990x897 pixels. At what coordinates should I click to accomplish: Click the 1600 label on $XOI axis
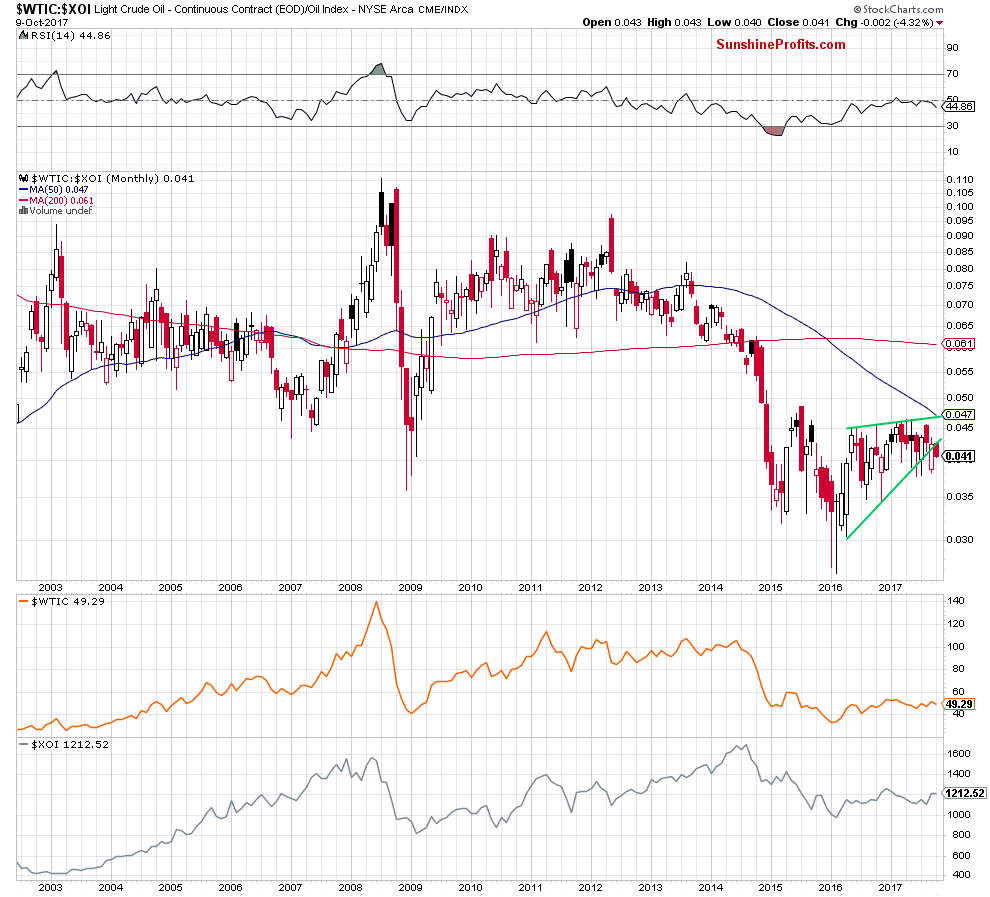pyautogui.click(x=959, y=753)
